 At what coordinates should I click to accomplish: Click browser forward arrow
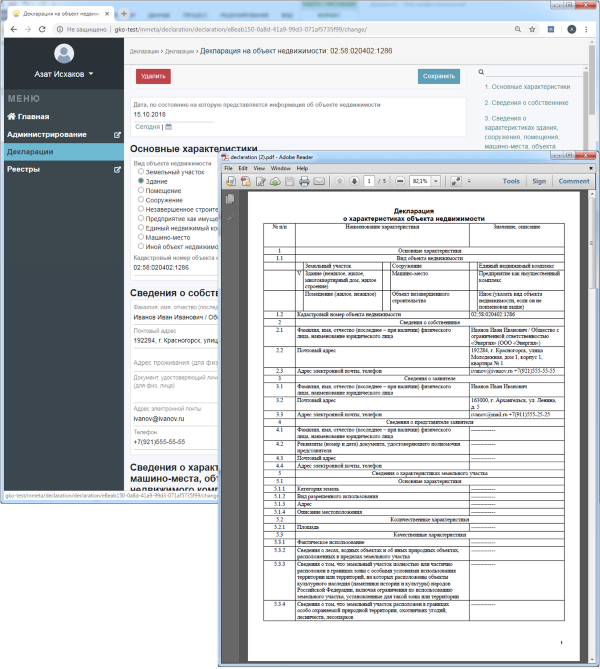tap(28, 29)
